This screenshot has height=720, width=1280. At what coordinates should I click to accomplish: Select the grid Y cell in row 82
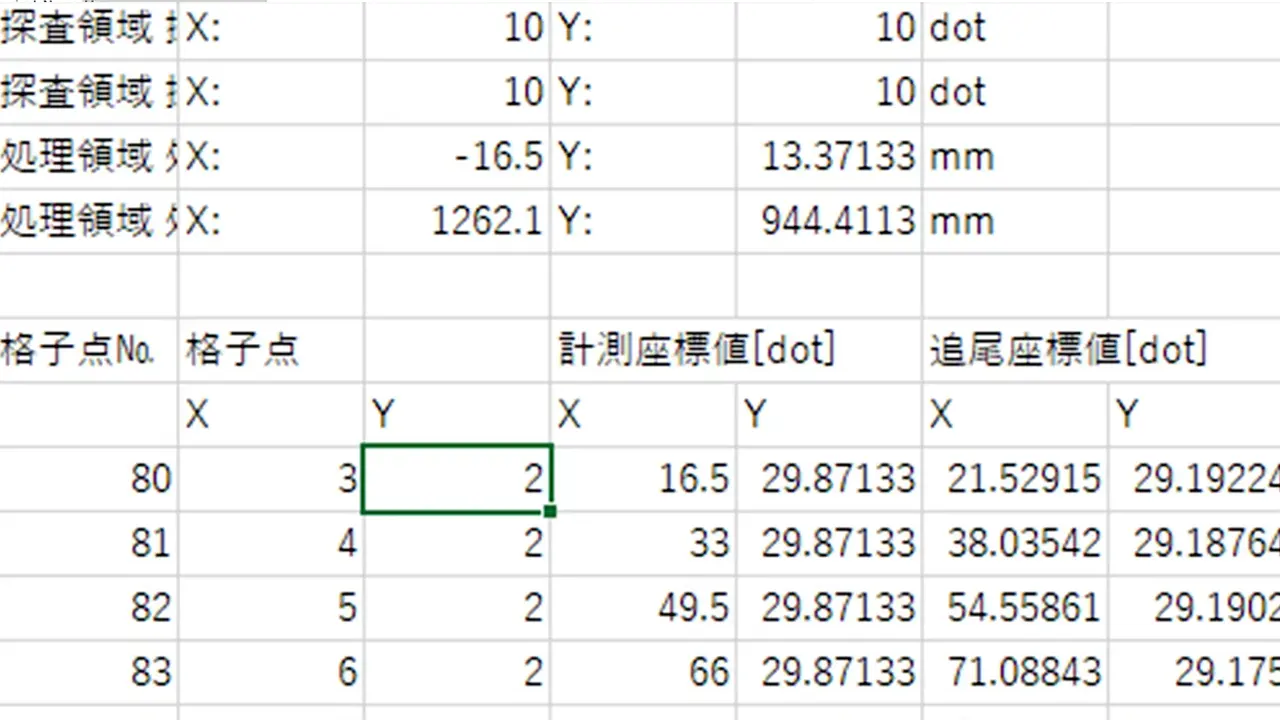[x=457, y=607]
